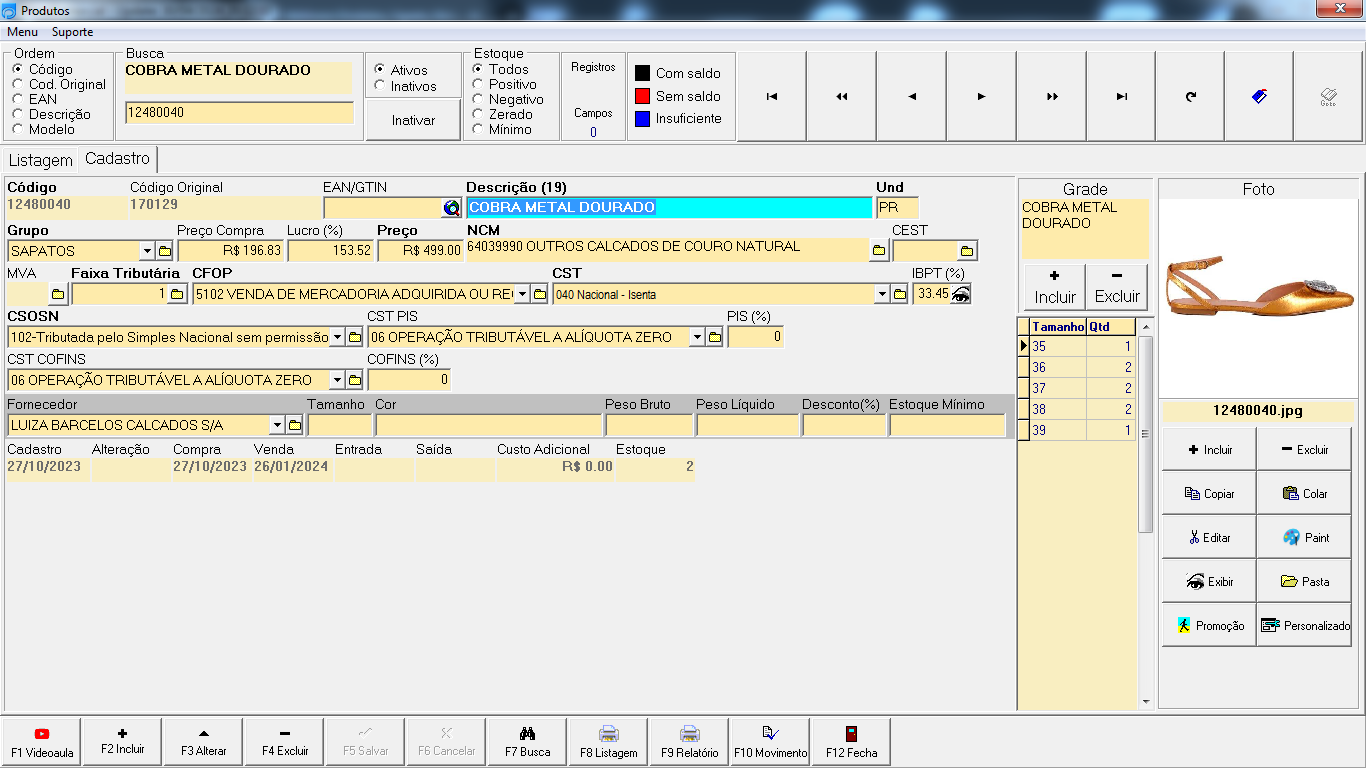This screenshot has width=1366, height=768.
Task: Choose Negativo stock filter
Action: coord(478,99)
